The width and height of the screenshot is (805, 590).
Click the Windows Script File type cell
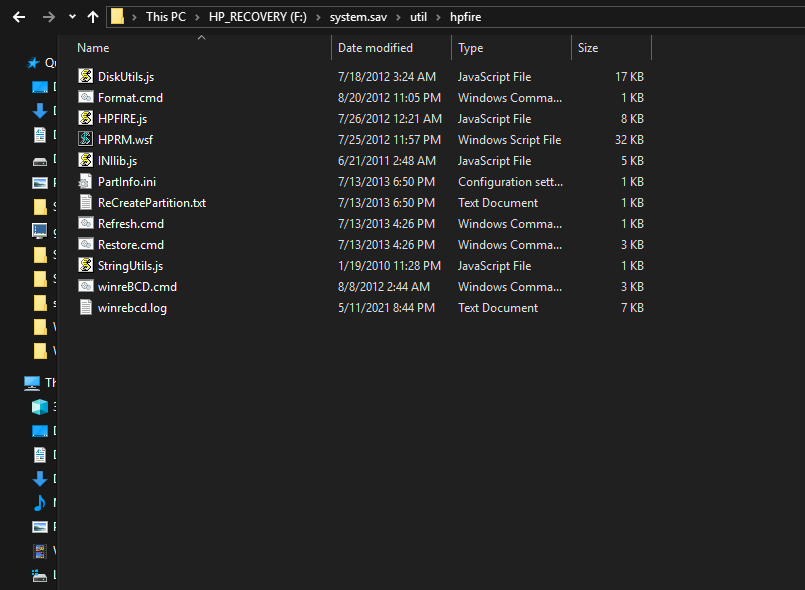[509, 140]
